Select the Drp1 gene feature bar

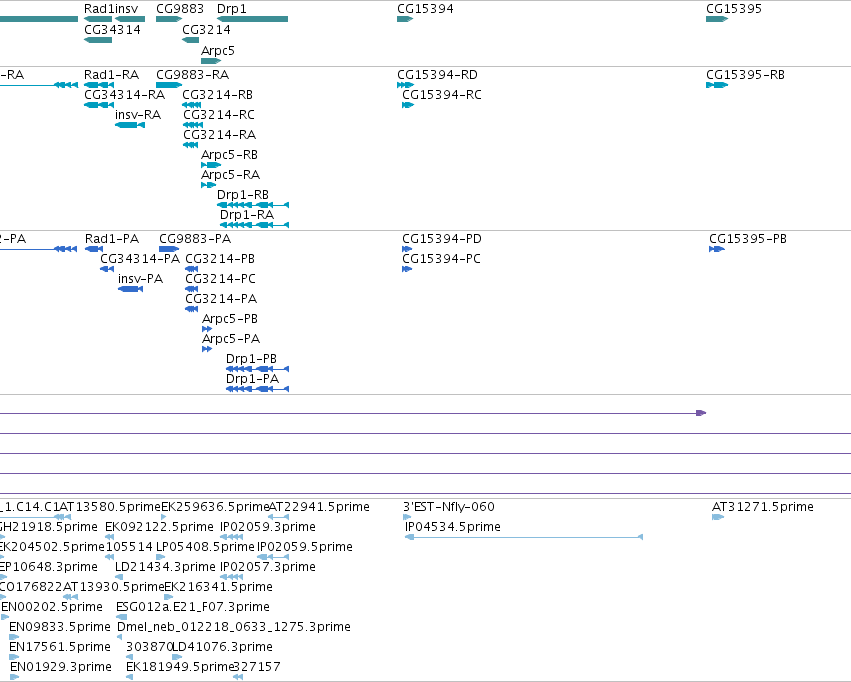coord(252,19)
